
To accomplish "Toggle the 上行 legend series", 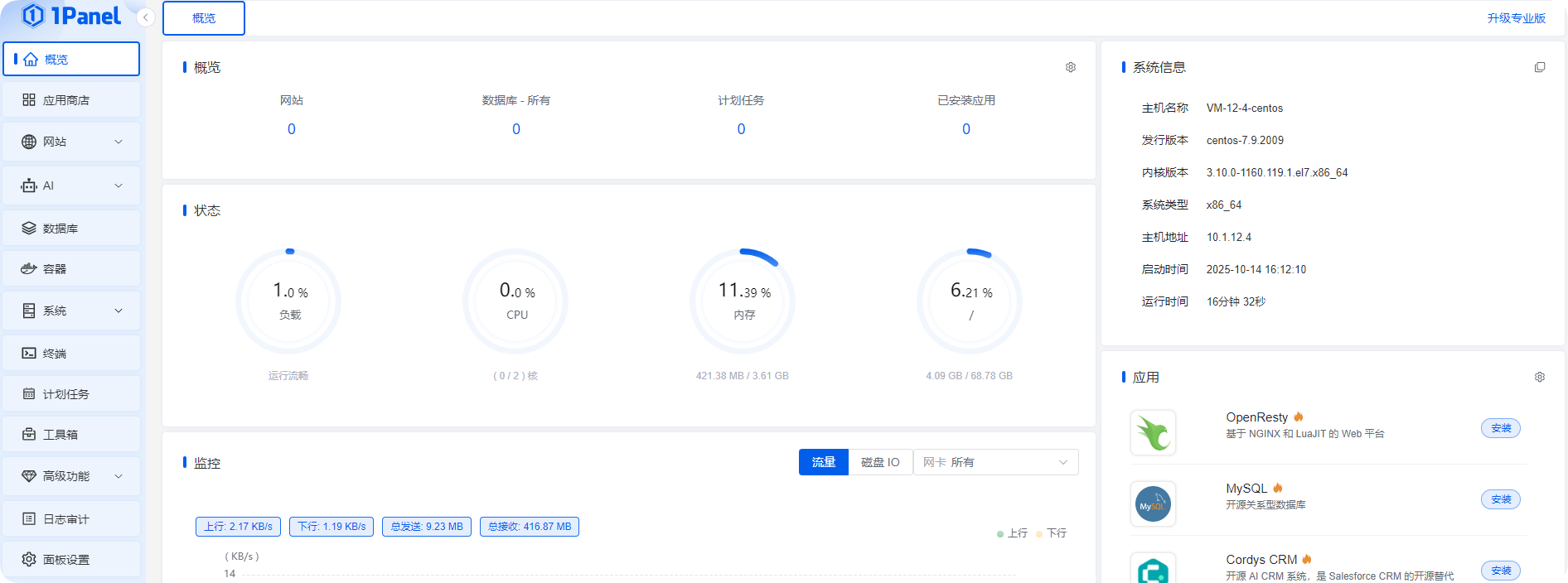I will click(x=1012, y=533).
